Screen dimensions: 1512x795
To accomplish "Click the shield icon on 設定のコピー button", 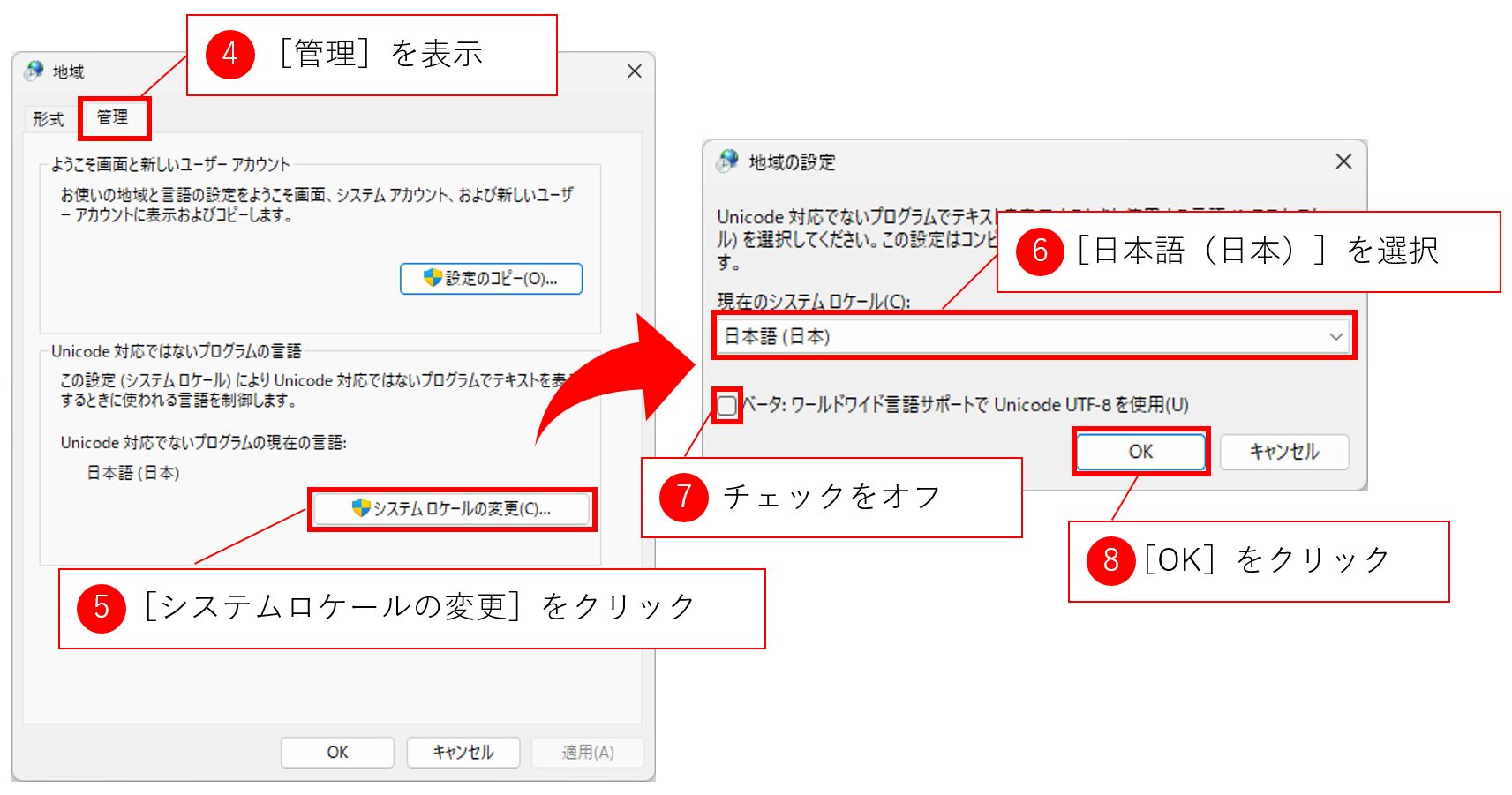I will (433, 278).
